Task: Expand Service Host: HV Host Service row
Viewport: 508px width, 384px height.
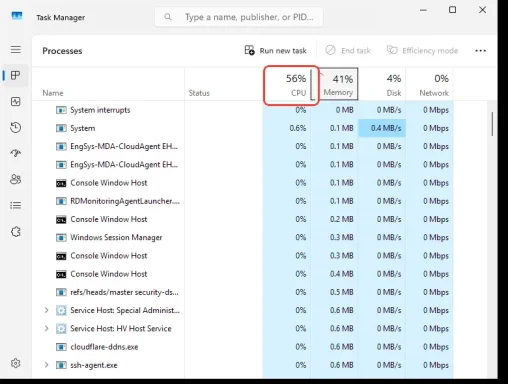Action: [46, 329]
